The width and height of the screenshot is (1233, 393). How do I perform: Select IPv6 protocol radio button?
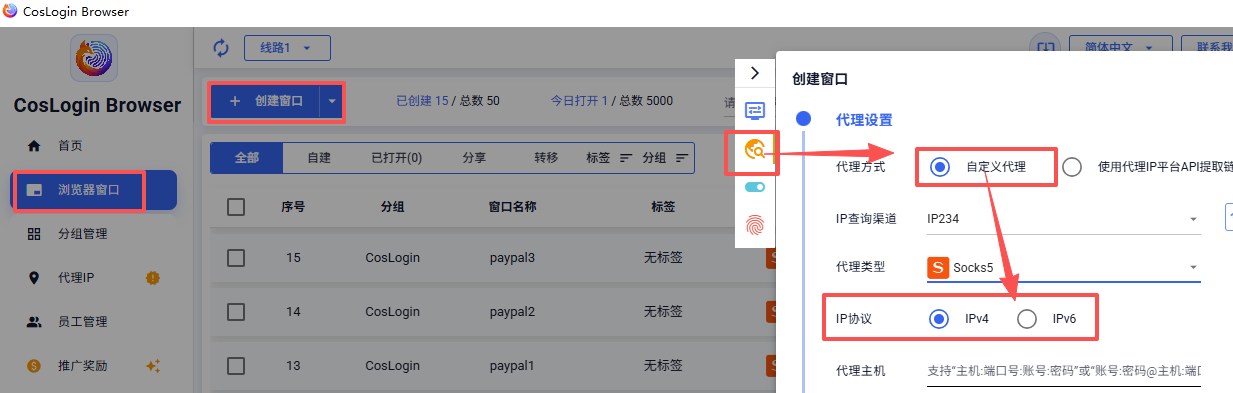pos(1027,319)
